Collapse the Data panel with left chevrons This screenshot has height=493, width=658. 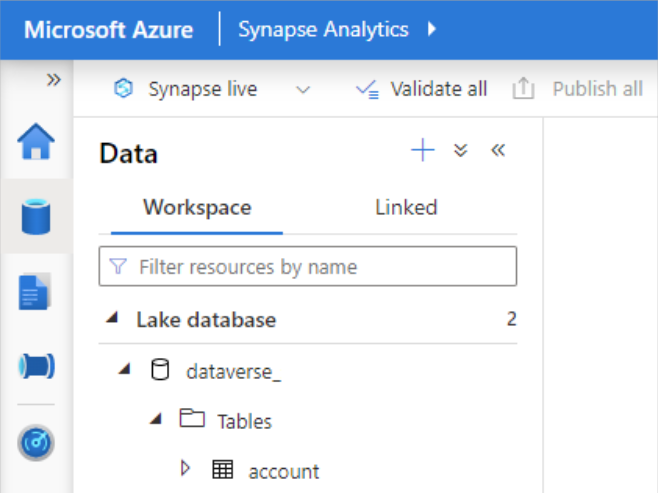coord(498,151)
